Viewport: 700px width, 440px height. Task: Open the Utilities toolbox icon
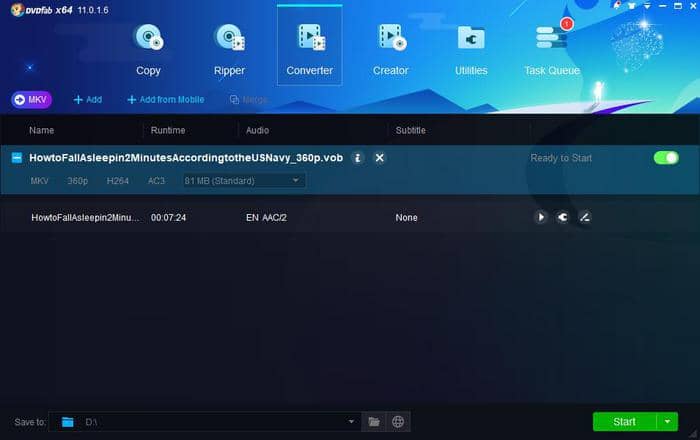[471, 47]
